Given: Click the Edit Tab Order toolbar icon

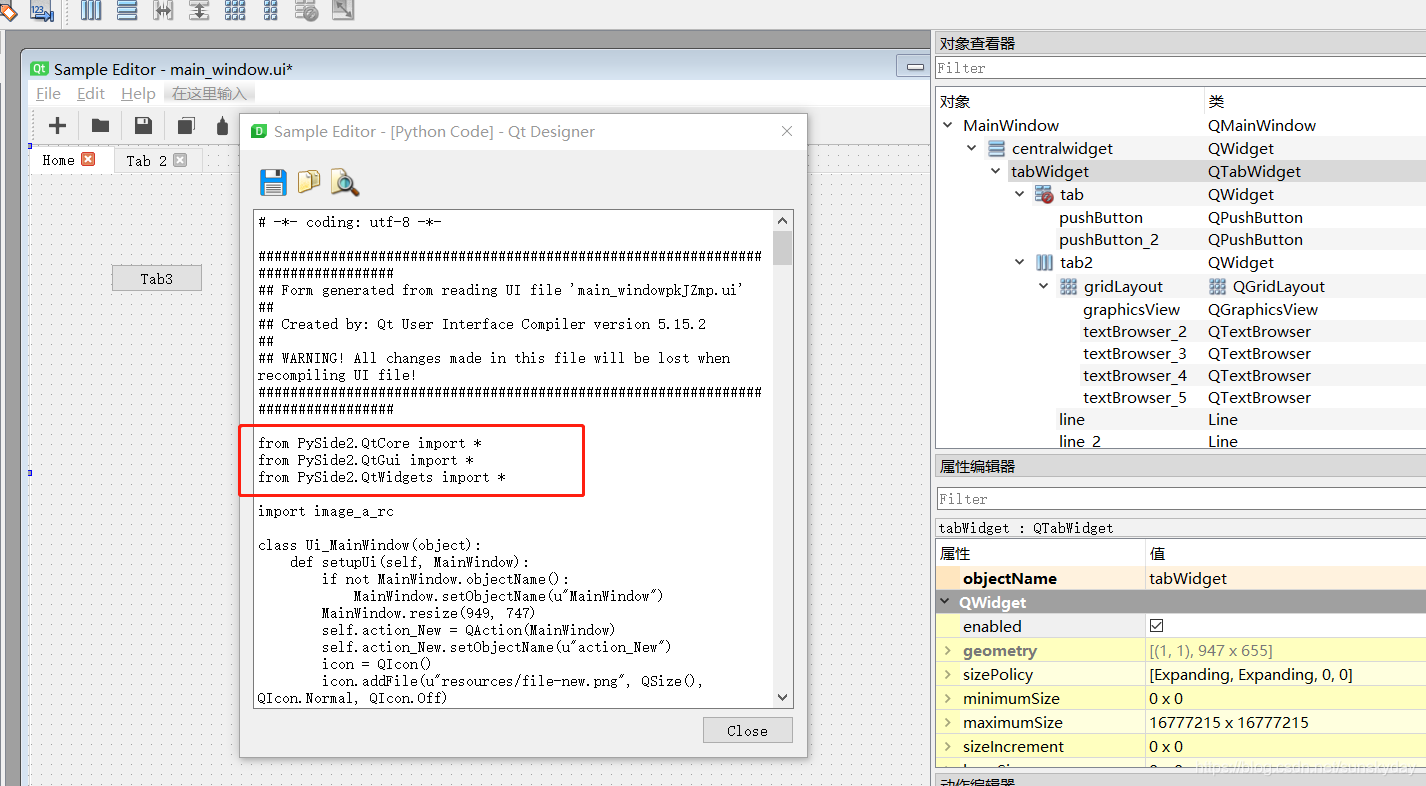Looking at the screenshot, I should tap(40, 12).
